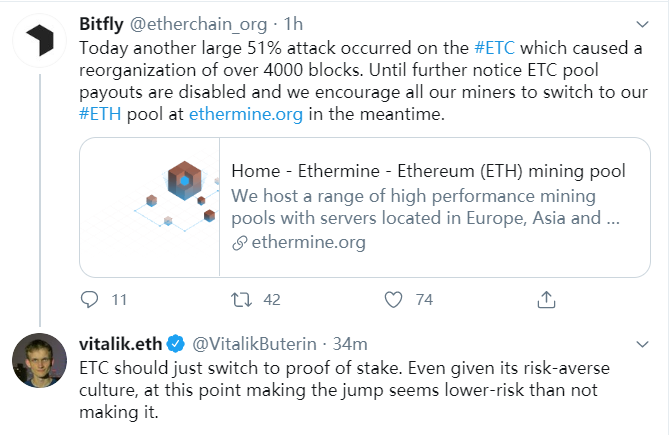
Task: Like the Bitfly tweet with the heart icon
Action: point(393,299)
